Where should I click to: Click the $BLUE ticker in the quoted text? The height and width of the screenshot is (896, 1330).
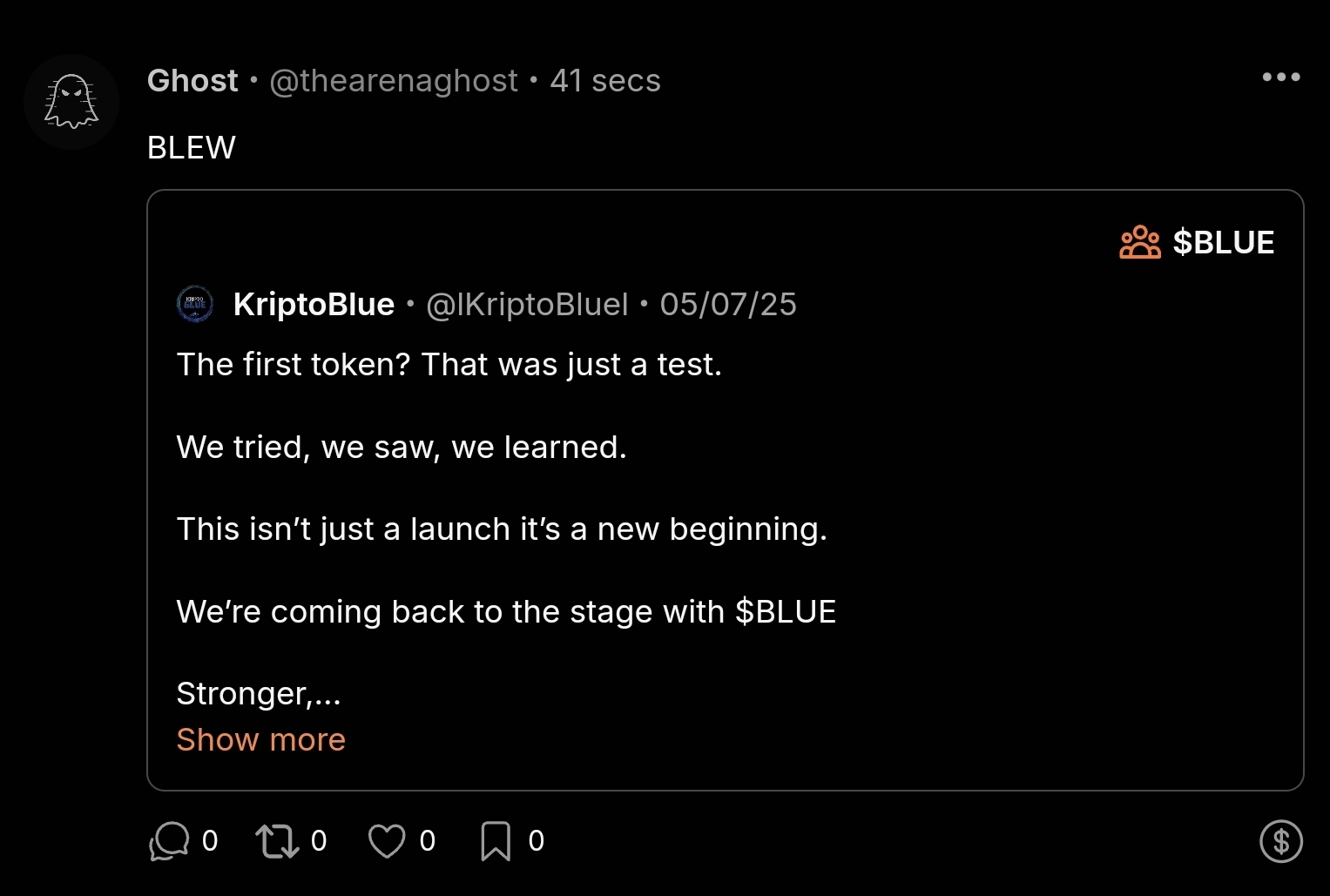click(786, 612)
